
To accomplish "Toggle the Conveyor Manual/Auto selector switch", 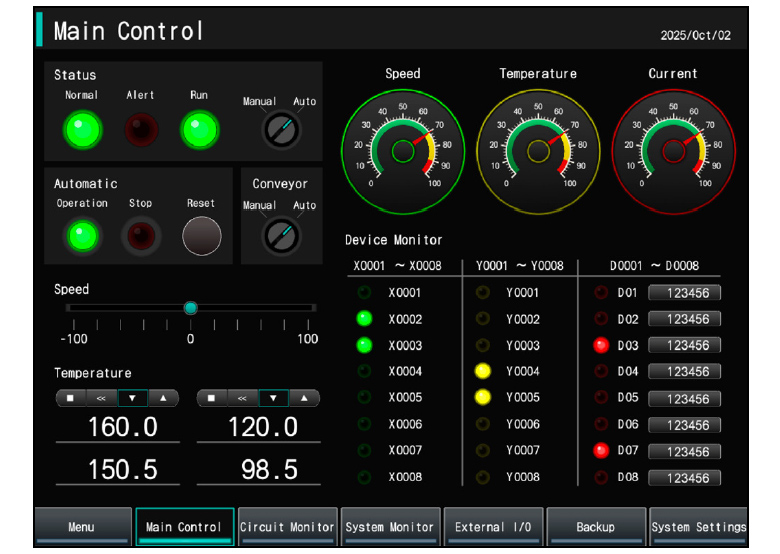I will point(280,235).
